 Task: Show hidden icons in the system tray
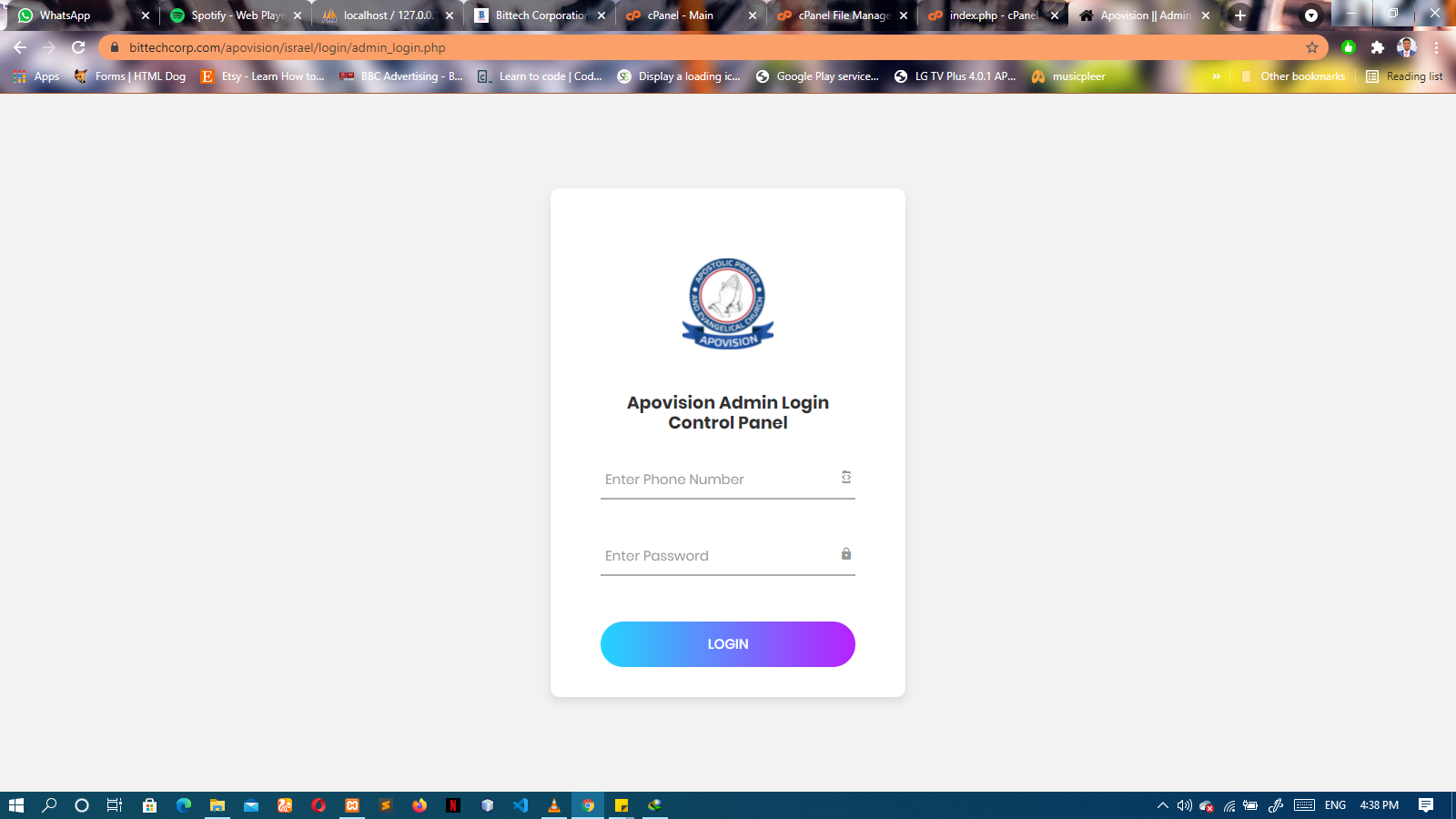pyautogui.click(x=1162, y=805)
